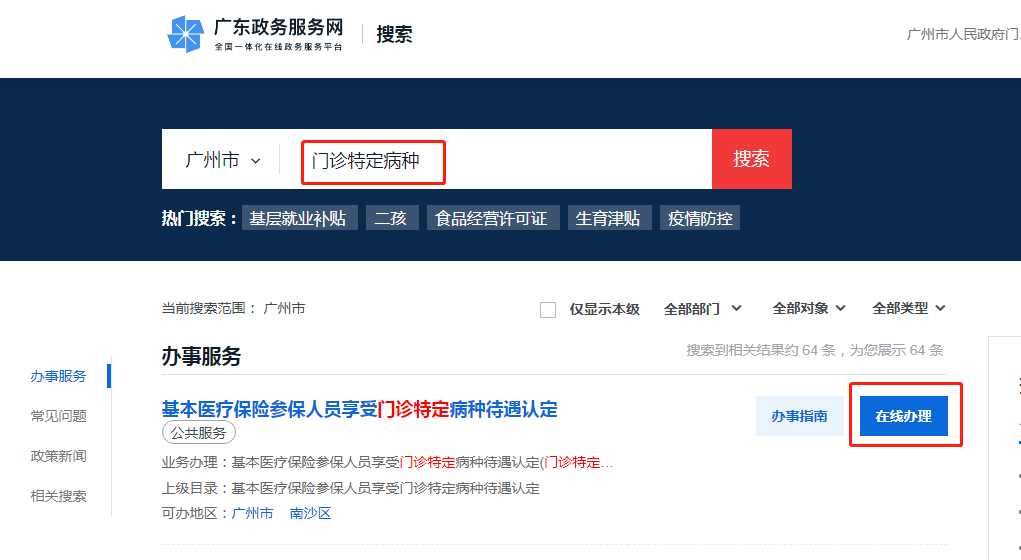Choose hot search tag 生育津贴

[x=608, y=218]
